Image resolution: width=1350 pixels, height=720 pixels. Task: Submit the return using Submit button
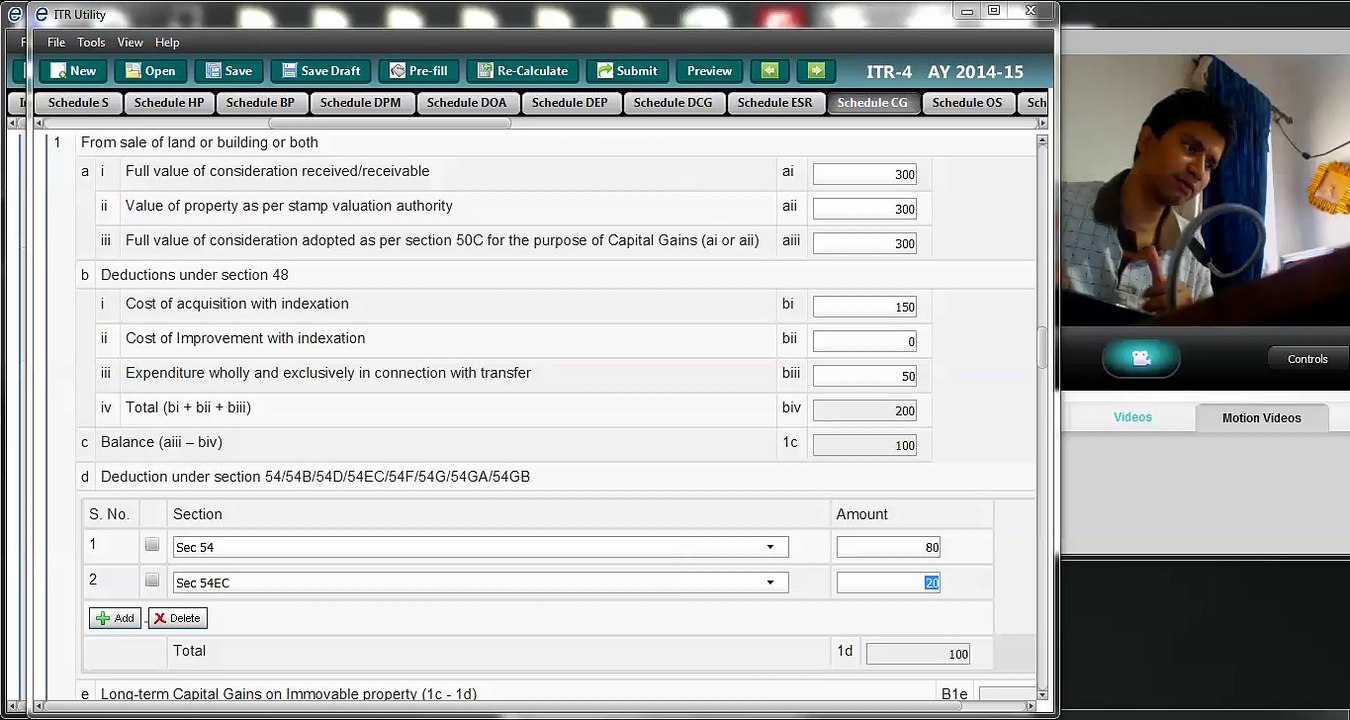(x=626, y=71)
